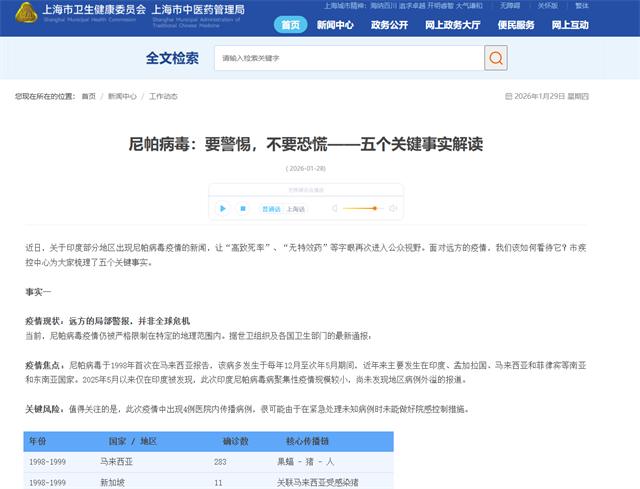Click the 工作动态 breadcrumb link

[x=164, y=97]
